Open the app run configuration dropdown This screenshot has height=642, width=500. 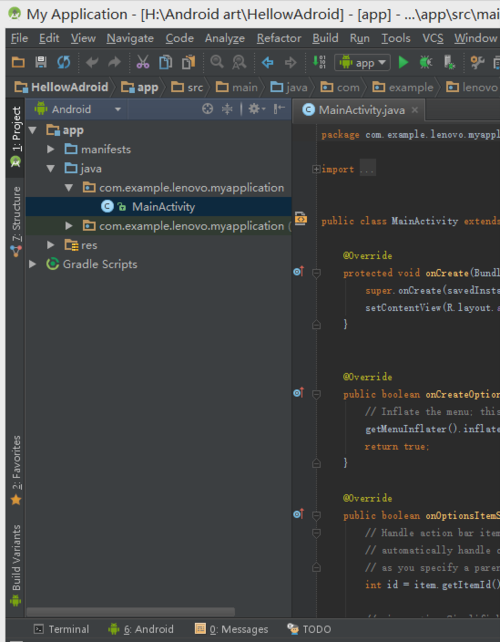362,63
